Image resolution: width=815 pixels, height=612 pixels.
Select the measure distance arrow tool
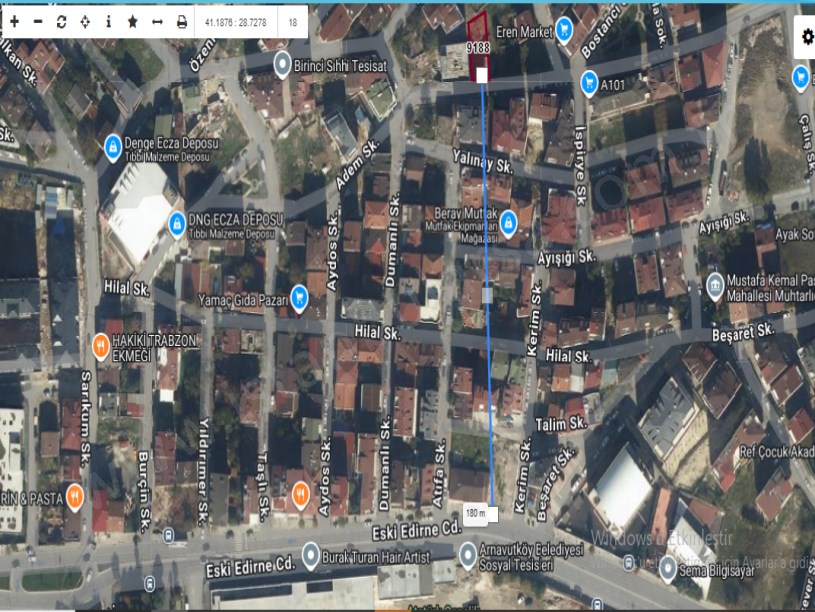tap(157, 20)
